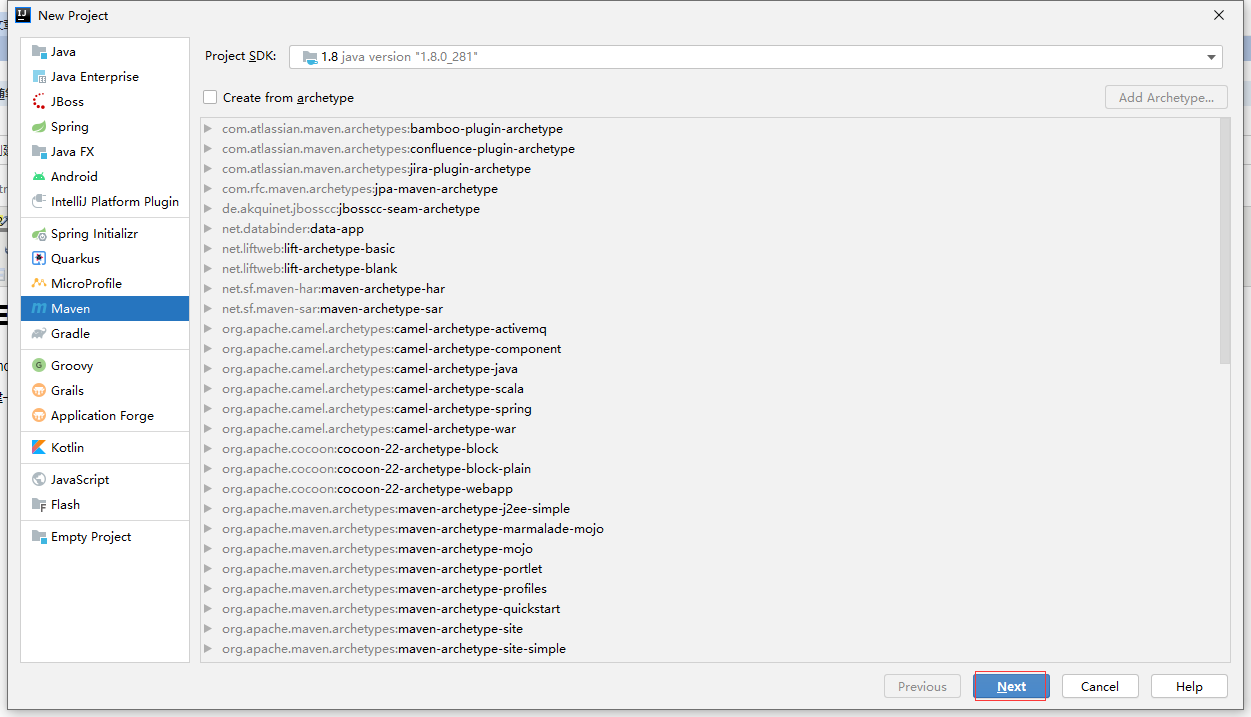The width and height of the screenshot is (1251, 717).
Task: Select camel-archetype-scala row
Action: (x=709, y=389)
